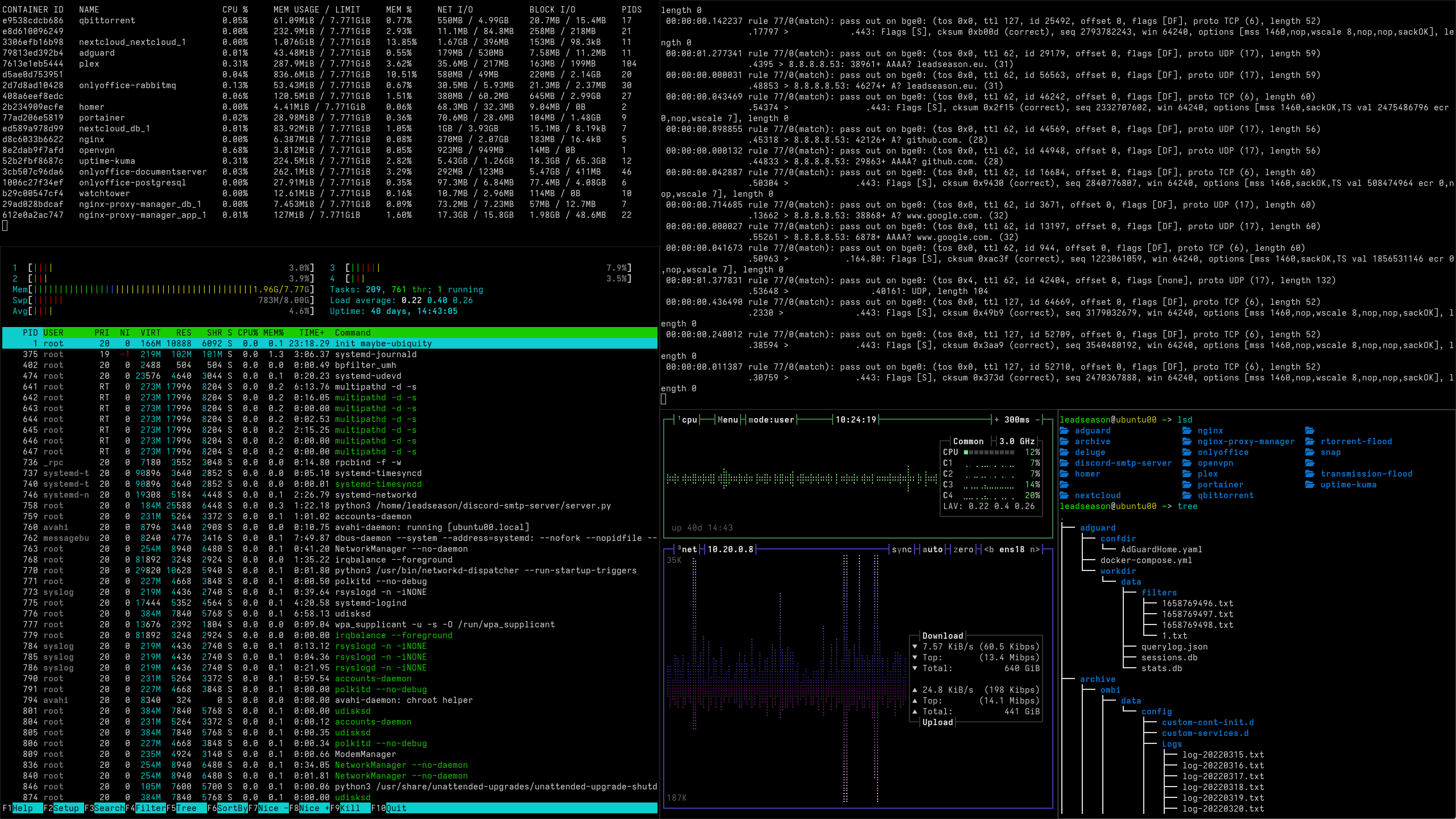Screen dimensions: 1456x819
Task: Click the deluge folder icon
Action: [1064, 452]
